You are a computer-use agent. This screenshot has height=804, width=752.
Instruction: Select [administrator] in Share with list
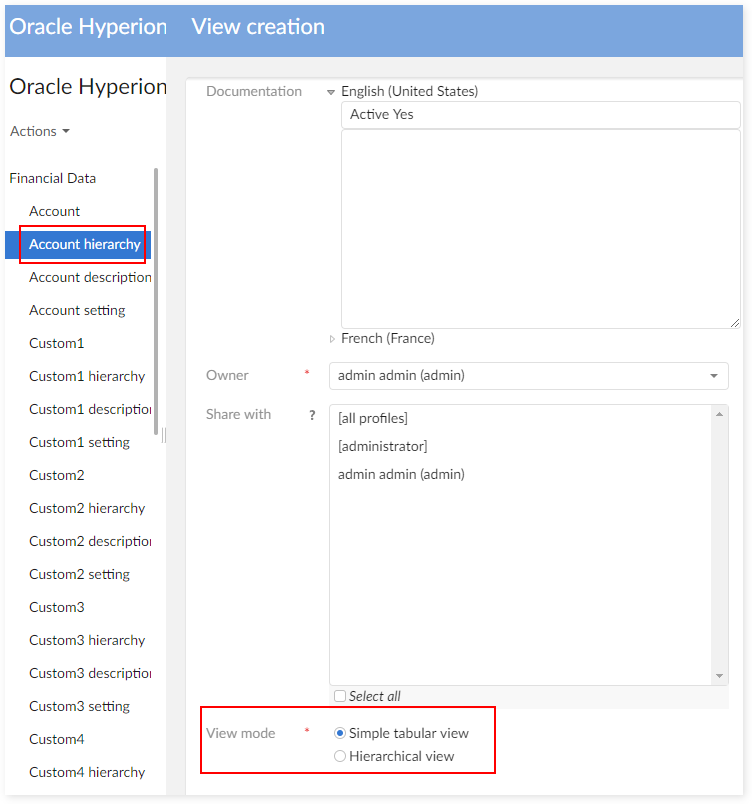coord(383,446)
